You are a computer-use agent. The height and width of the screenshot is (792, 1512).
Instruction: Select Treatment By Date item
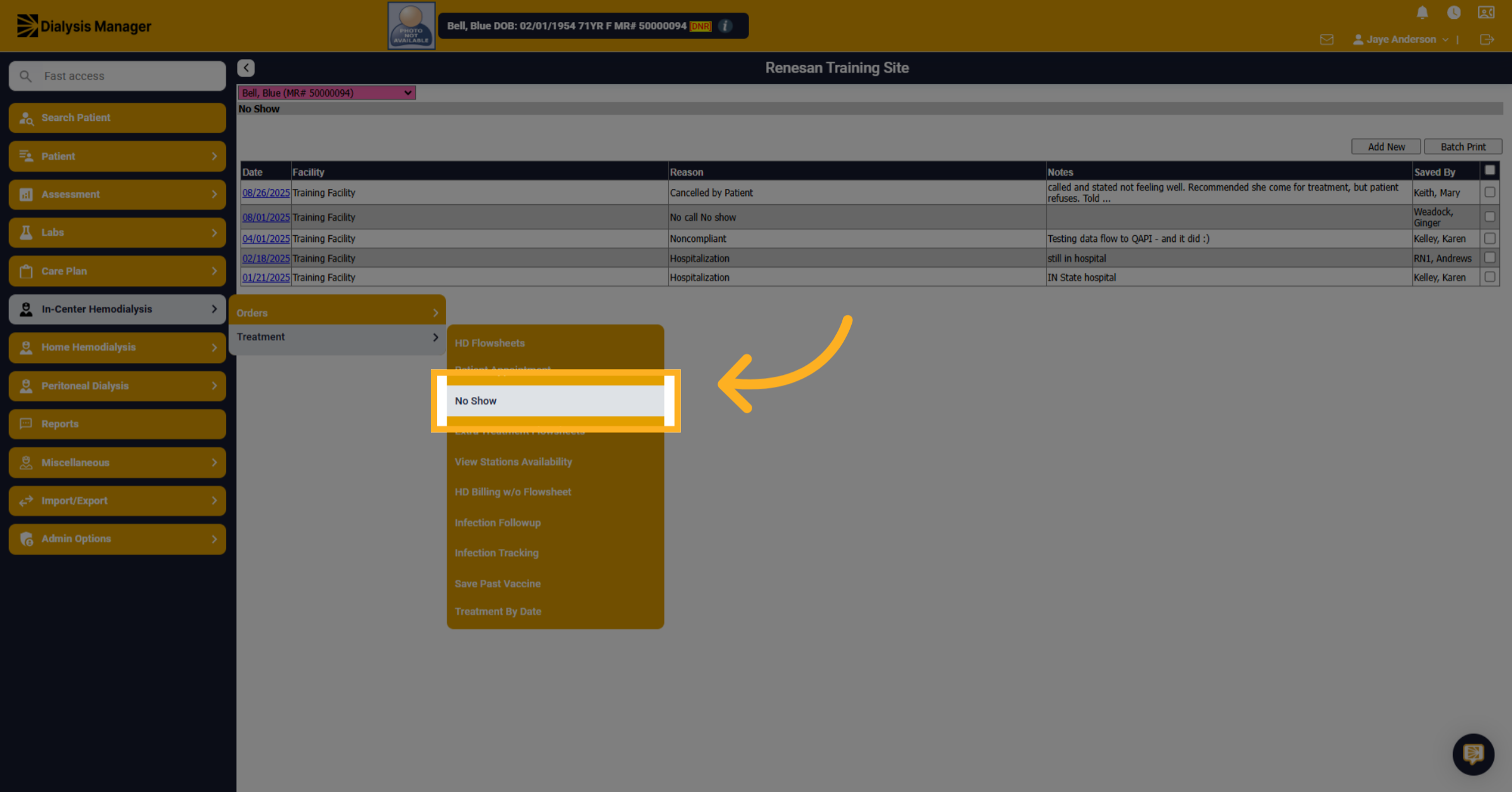(x=556, y=612)
